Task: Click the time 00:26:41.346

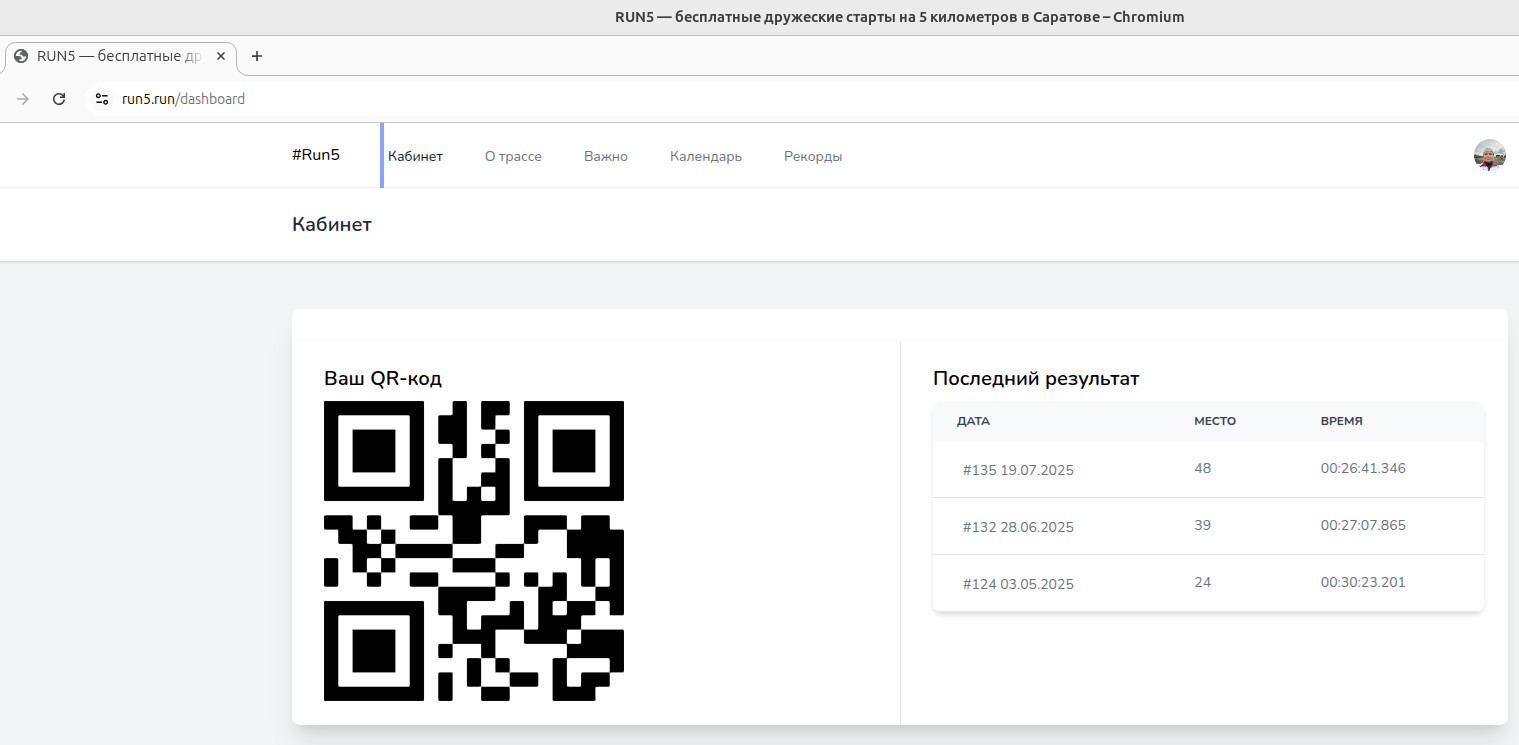Action: [x=1363, y=468]
